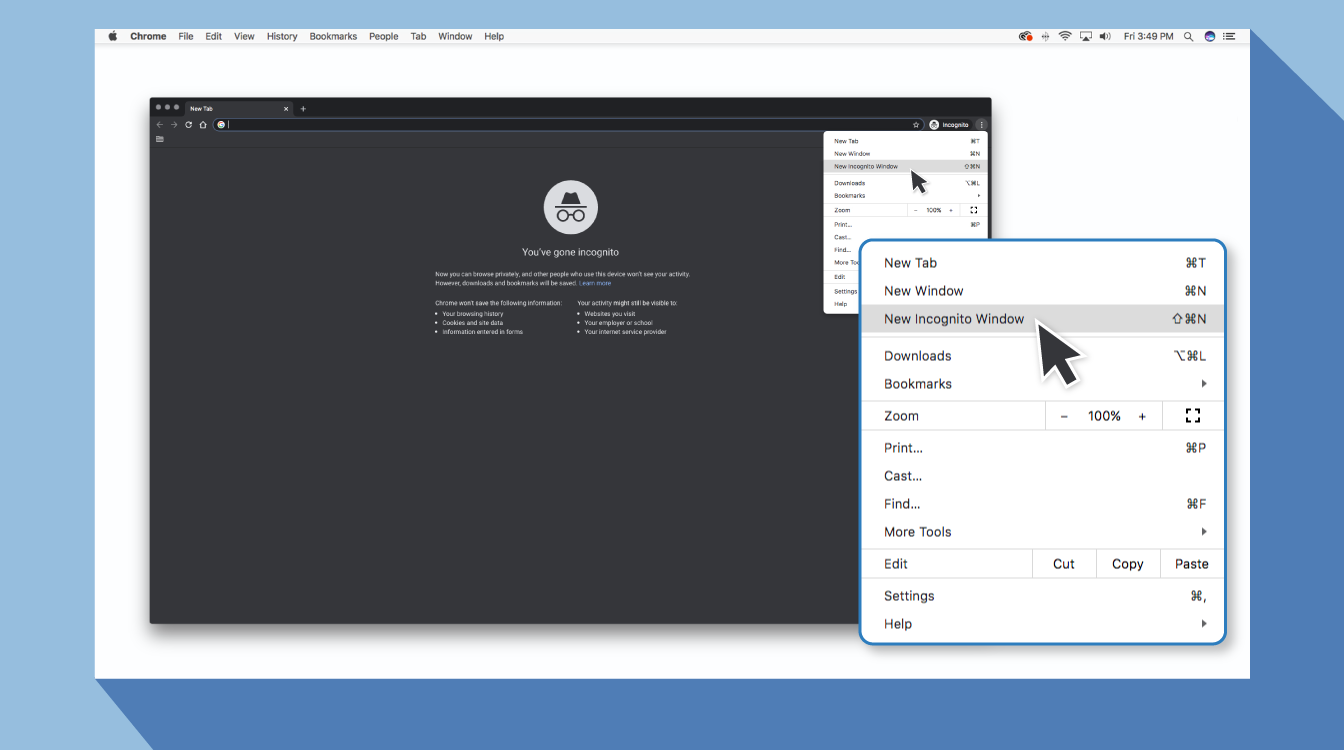Image resolution: width=1344 pixels, height=750 pixels.
Task: Click the browser address bar field
Action: pos(560,125)
